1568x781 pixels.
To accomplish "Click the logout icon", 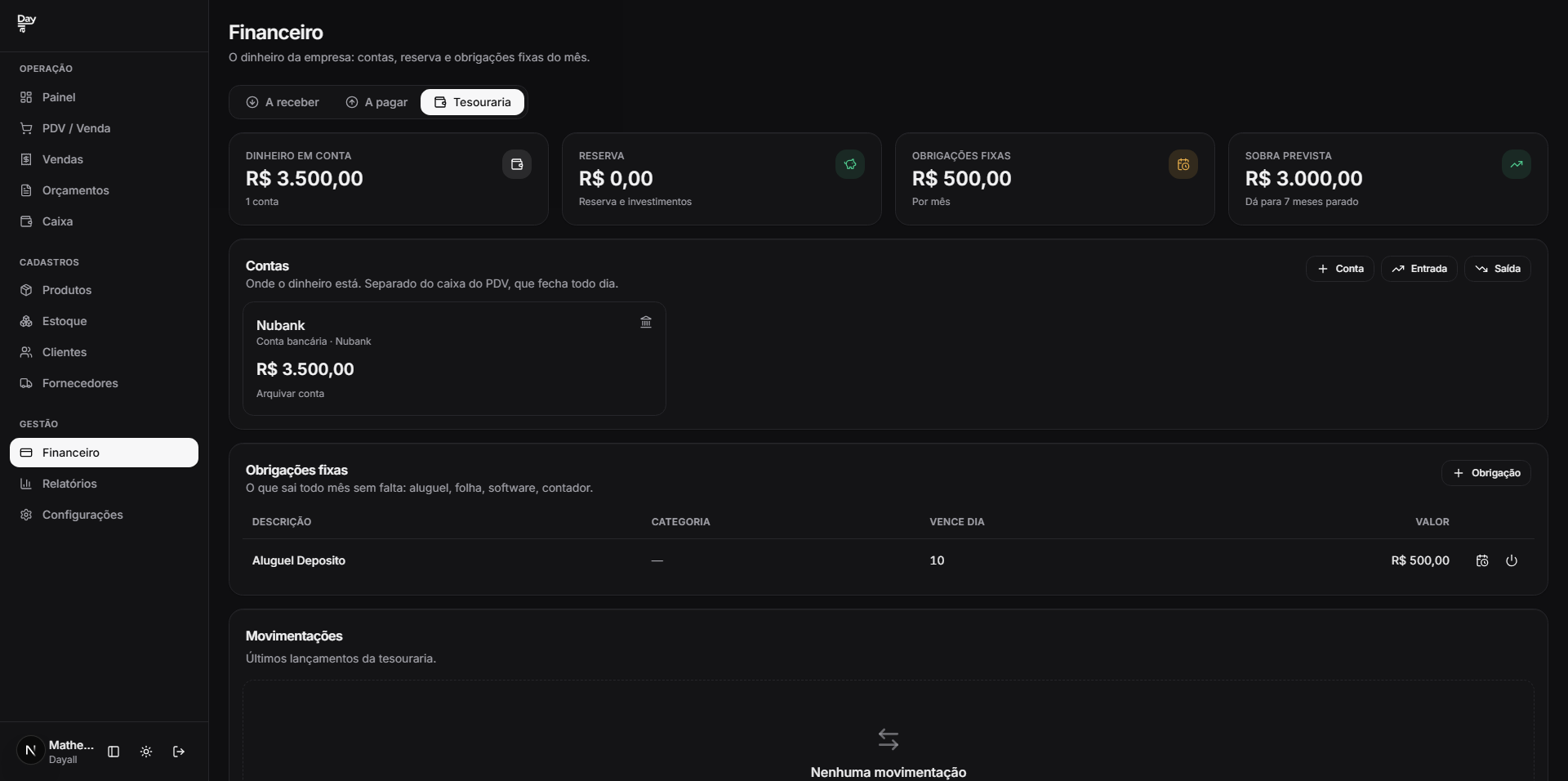I will pyautogui.click(x=179, y=752).
